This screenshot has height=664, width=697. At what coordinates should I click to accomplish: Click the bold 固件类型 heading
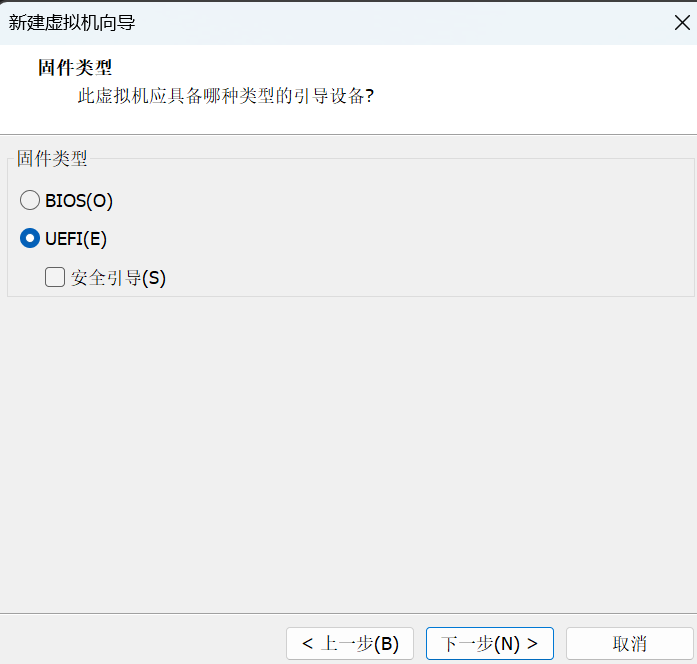(75, 68)
